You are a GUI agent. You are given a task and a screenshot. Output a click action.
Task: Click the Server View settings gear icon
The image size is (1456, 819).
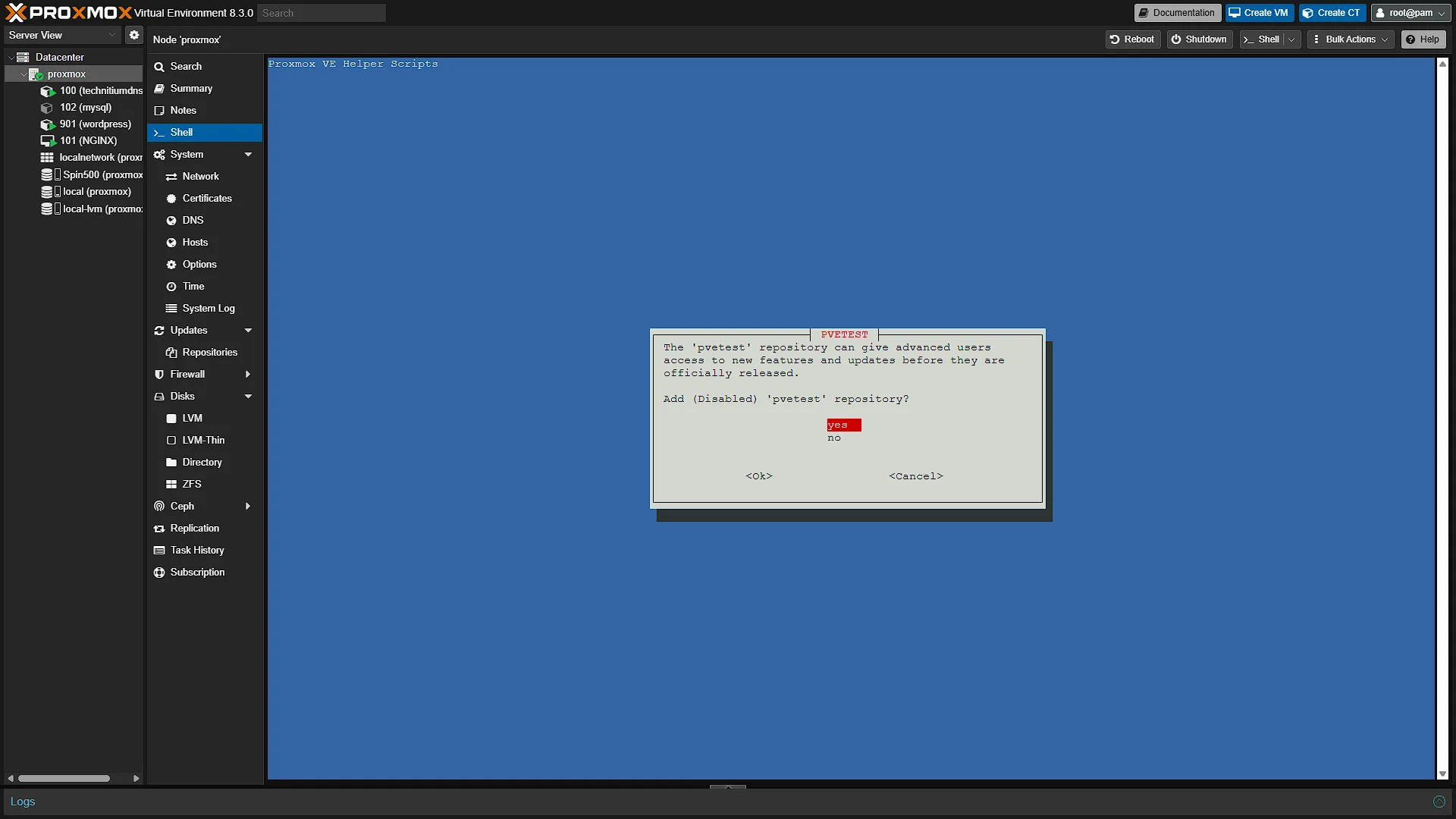pos(134,35)
